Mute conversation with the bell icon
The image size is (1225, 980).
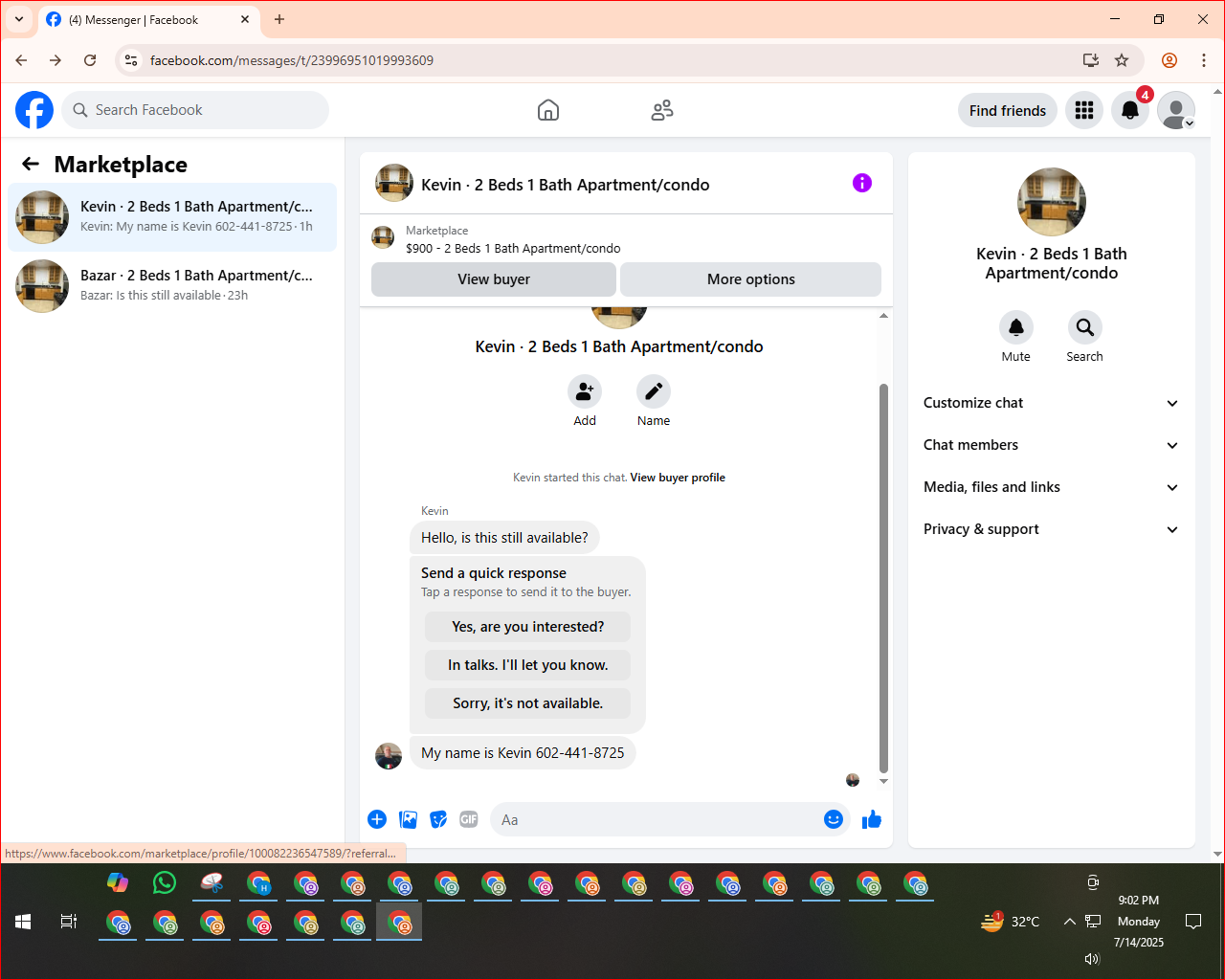1016,327
